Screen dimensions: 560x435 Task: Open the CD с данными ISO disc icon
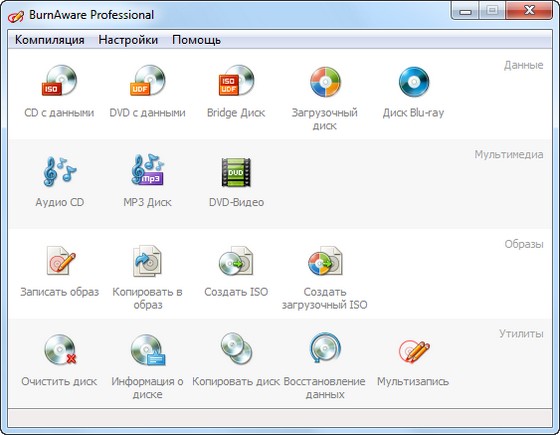[59, 81]
